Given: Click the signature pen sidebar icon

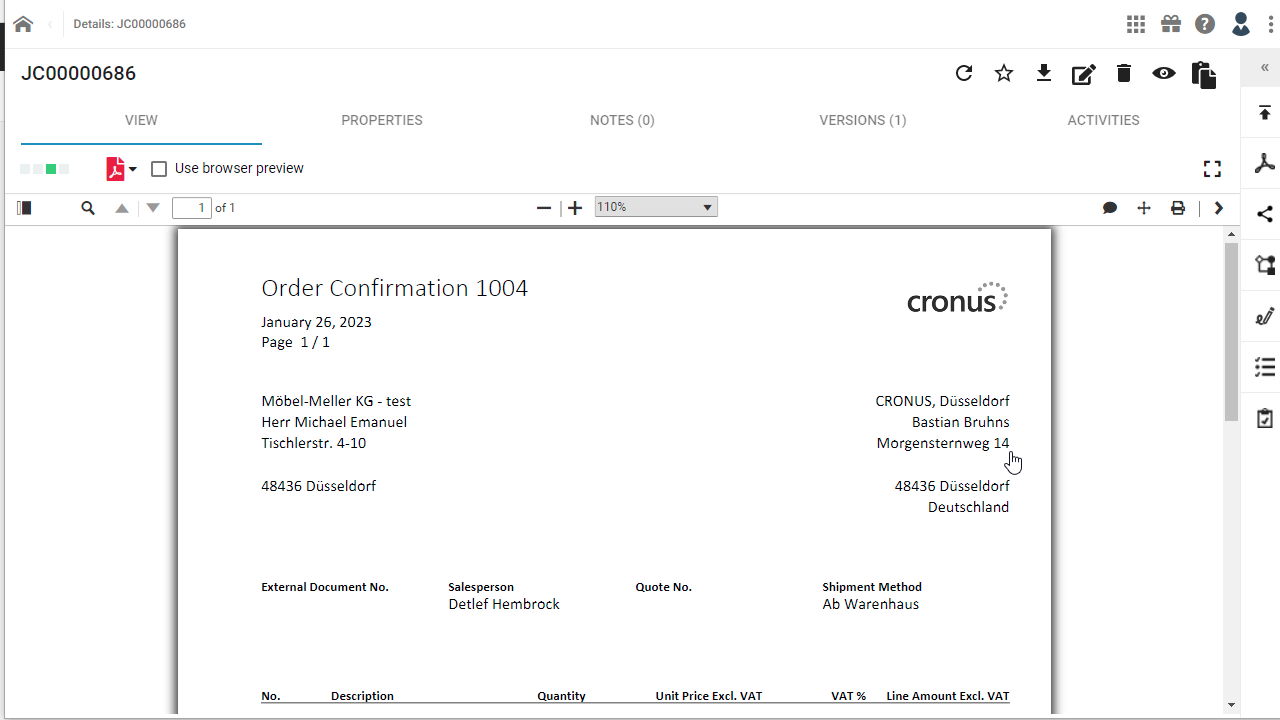Looking at the screenshot, I should (1265, 316).
